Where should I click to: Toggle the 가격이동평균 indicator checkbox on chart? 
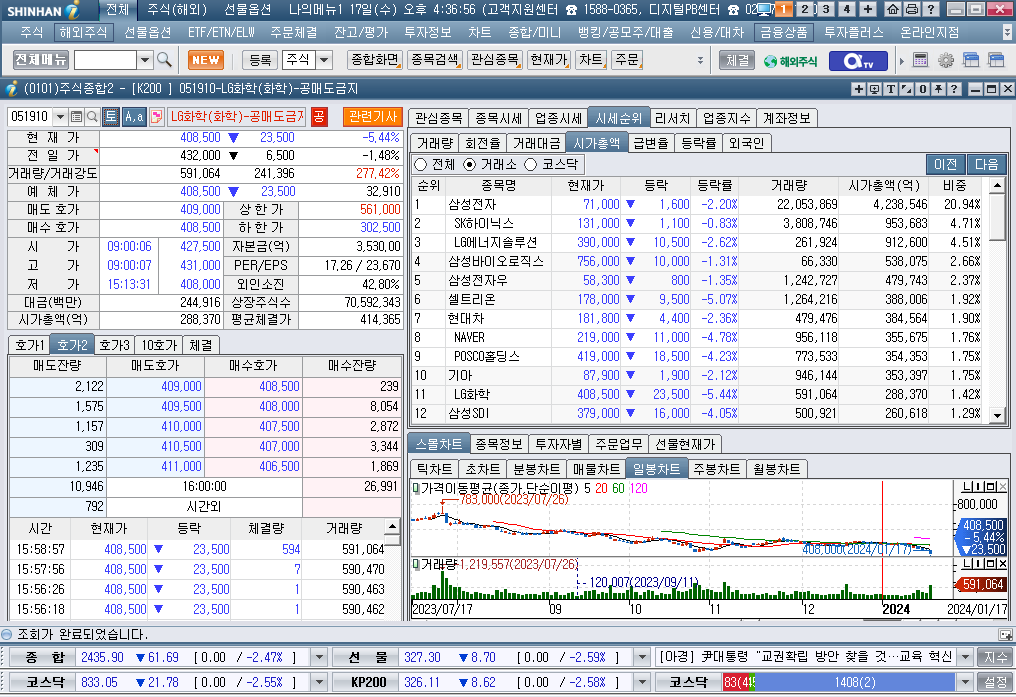(x=415, y=488)
